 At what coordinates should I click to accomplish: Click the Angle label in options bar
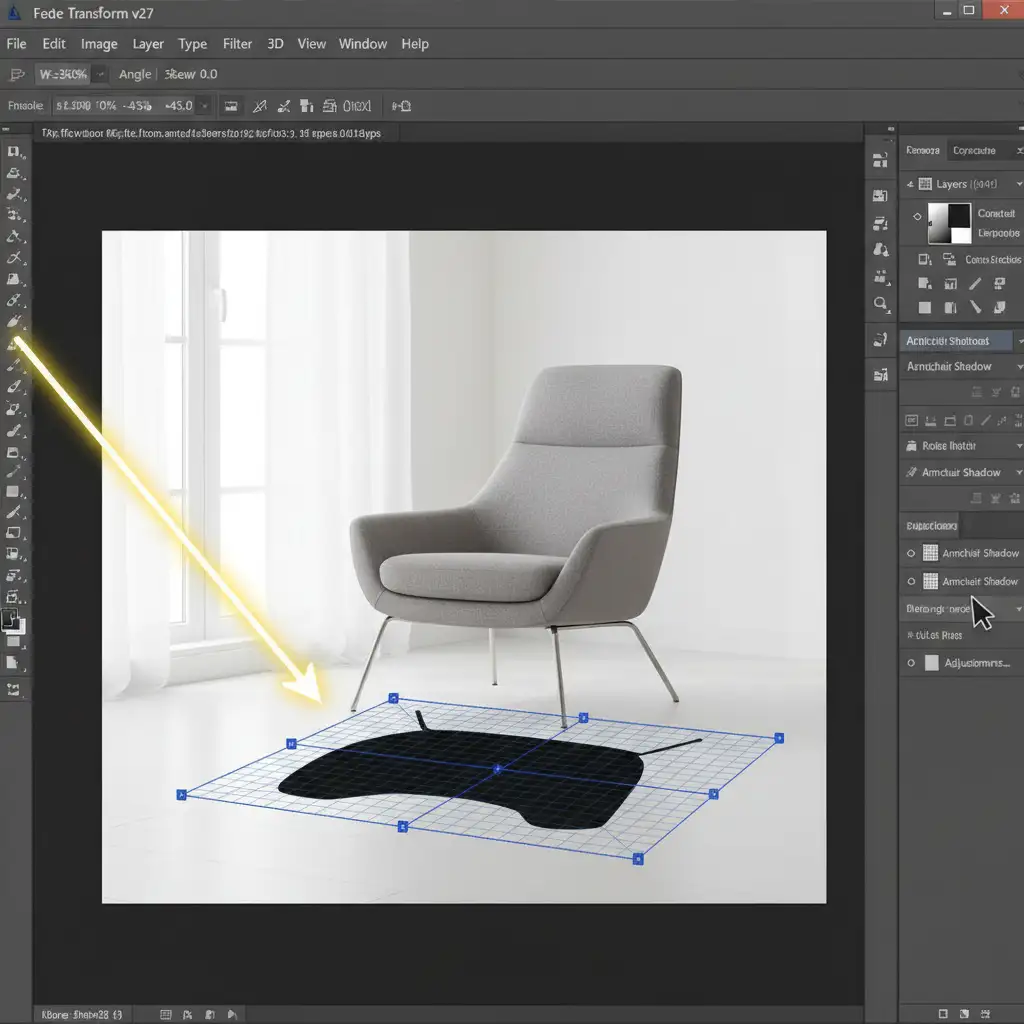[135, 74]
